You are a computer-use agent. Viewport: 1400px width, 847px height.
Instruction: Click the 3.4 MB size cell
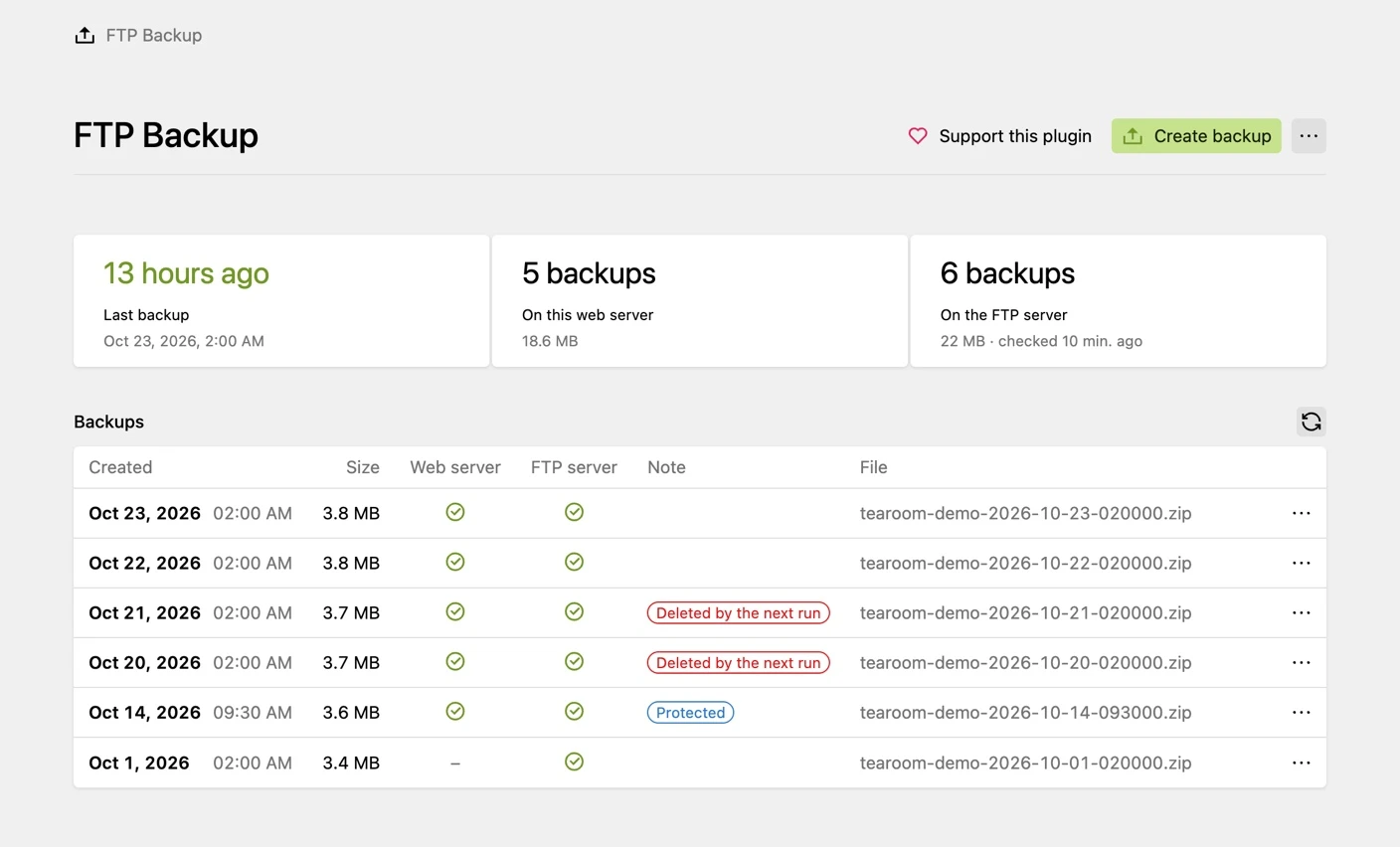(x=351, y=762)
